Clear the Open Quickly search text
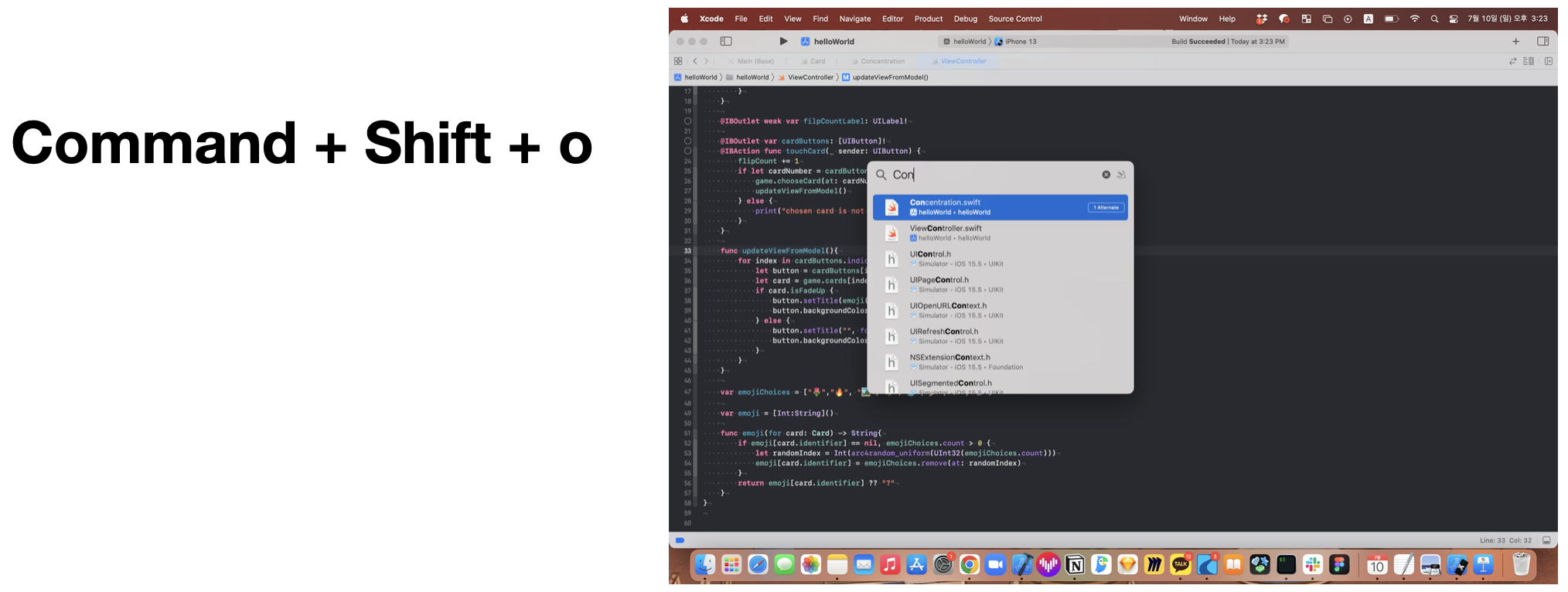Screen dimensions: 1568x592 tap(1106, 175)
